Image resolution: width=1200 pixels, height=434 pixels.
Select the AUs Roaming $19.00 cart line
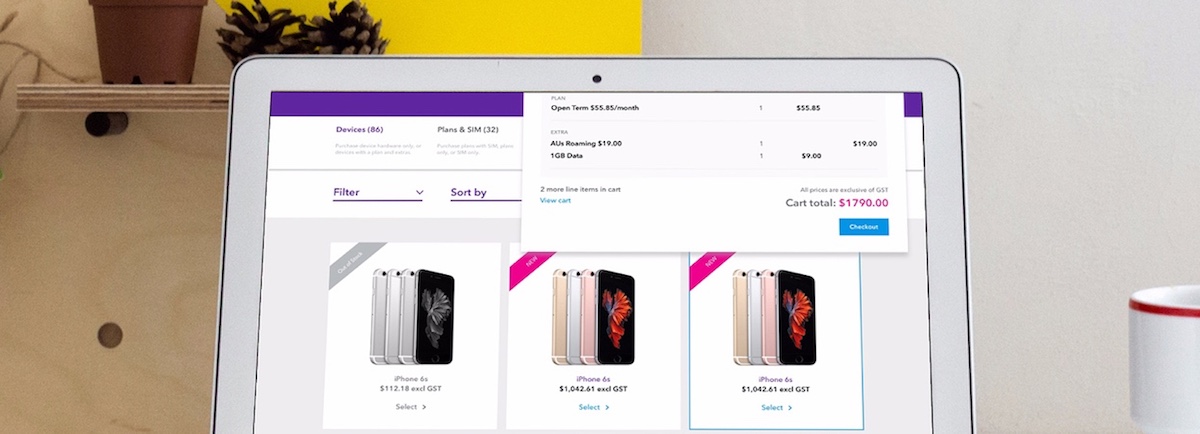[585, 143]
